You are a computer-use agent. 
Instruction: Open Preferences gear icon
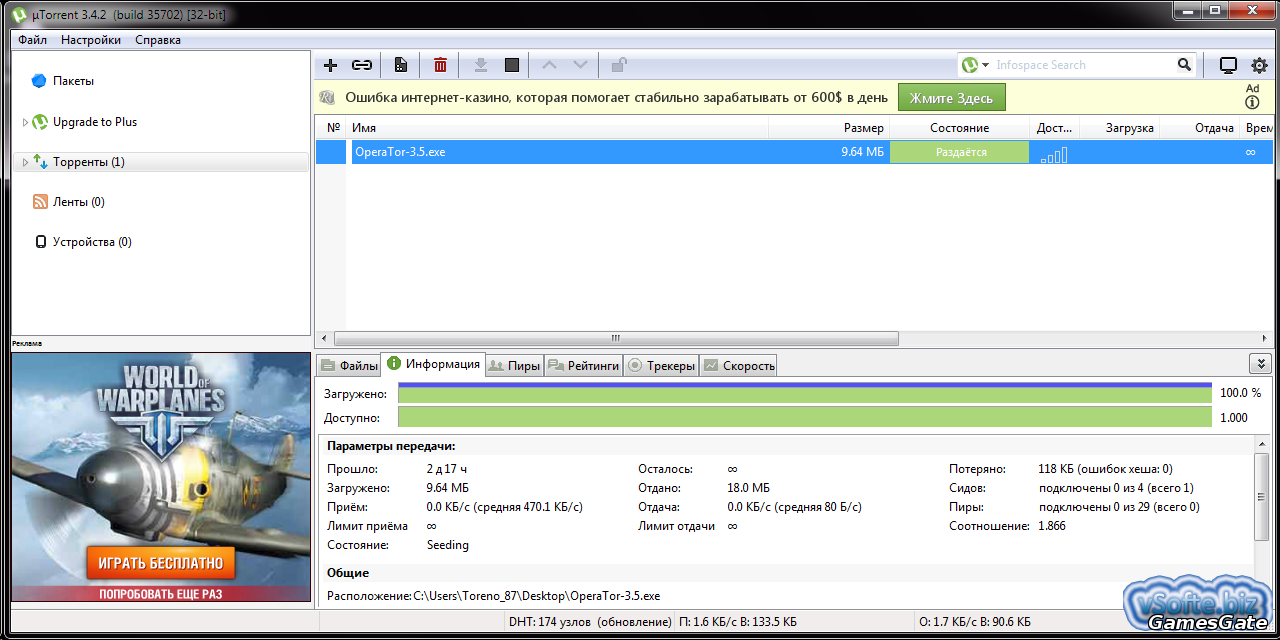pos(1259,65)
